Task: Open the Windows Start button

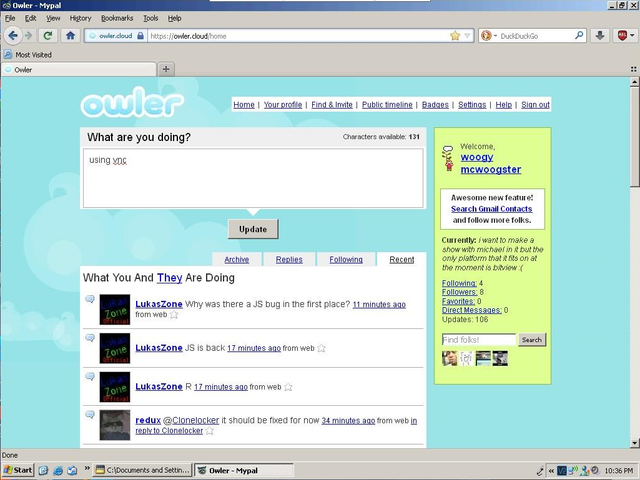Action: pos(18,470)
